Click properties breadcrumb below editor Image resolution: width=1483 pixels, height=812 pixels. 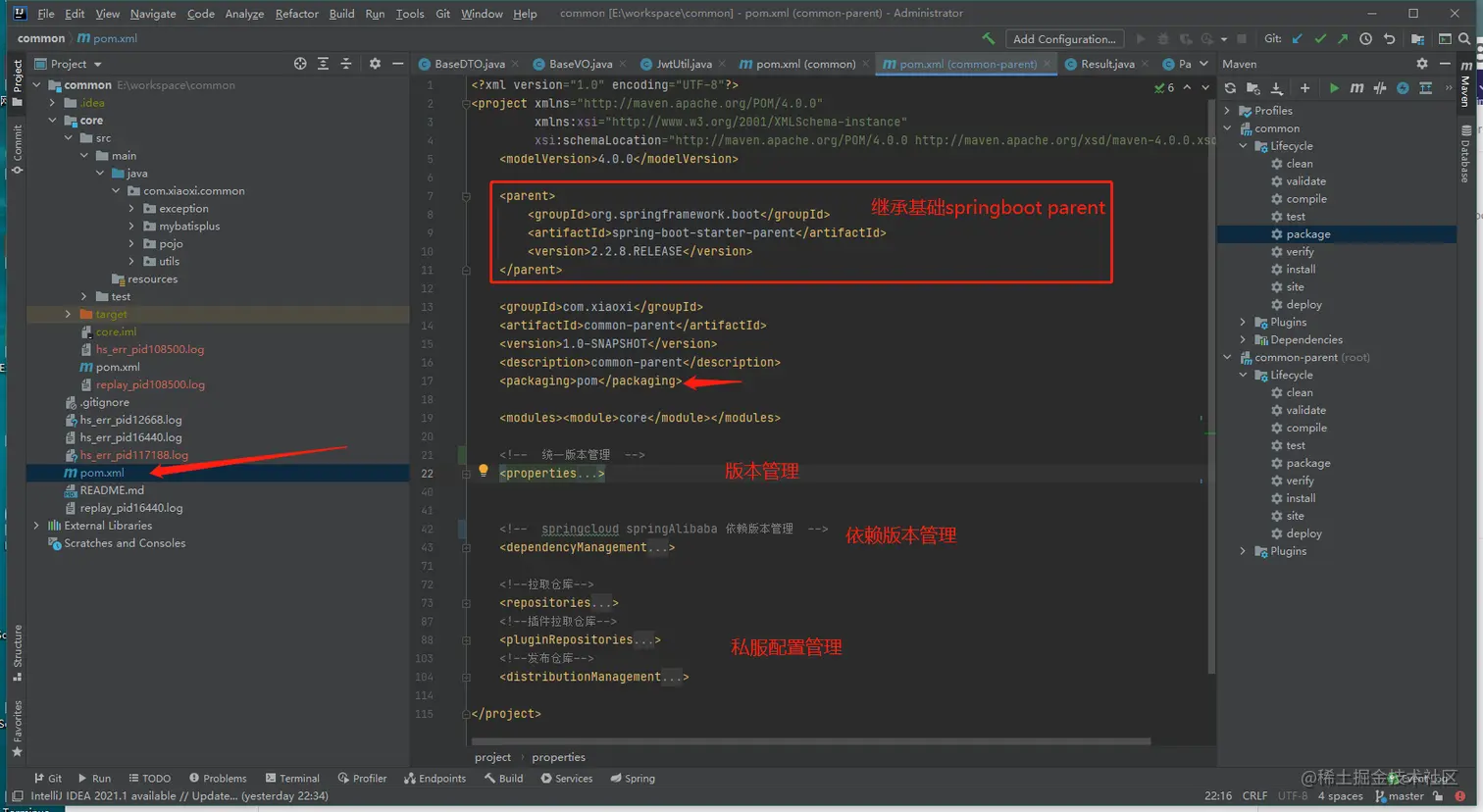tap(558, 757)
